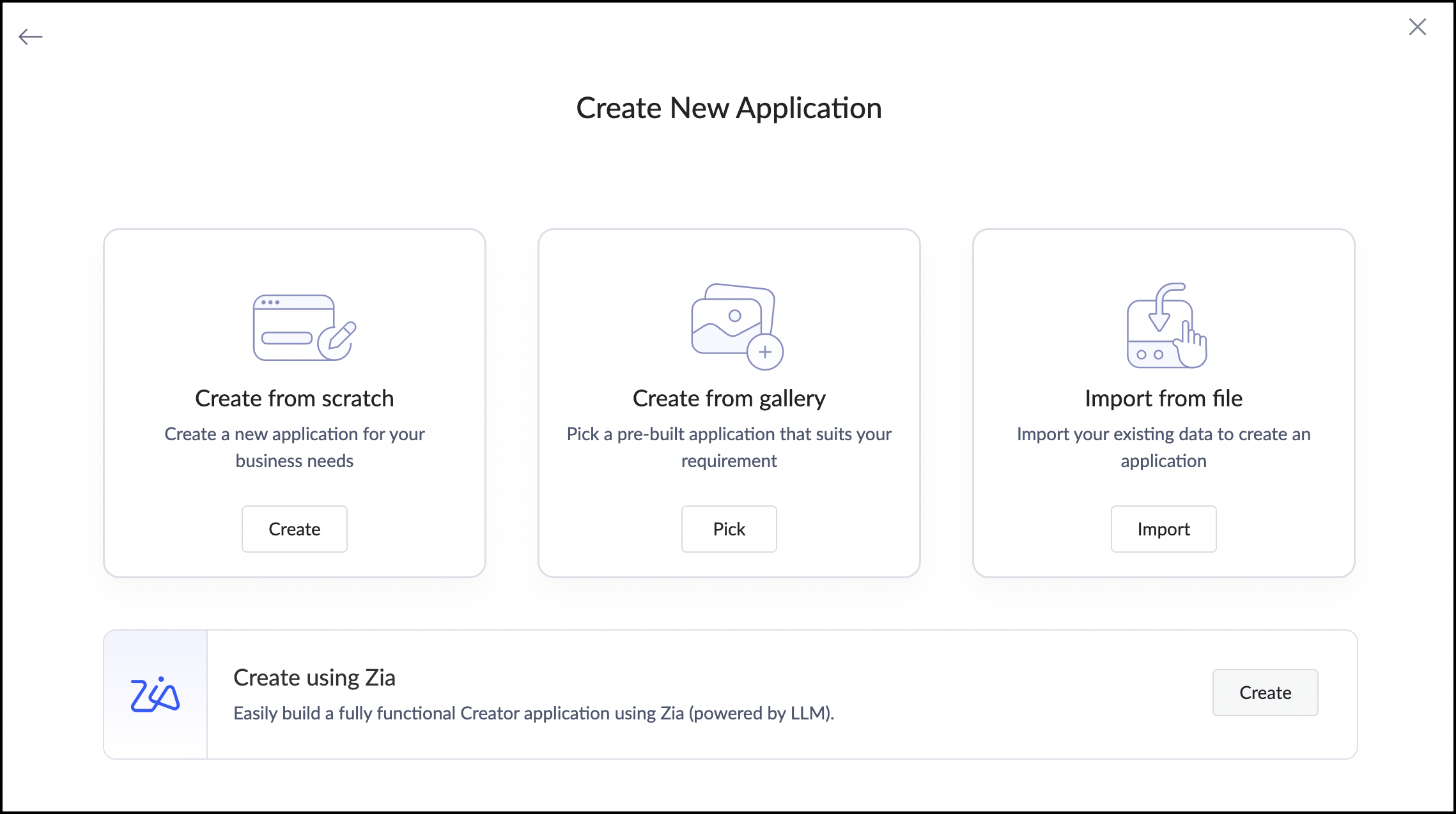Close the Create New Application dialog
Screen dimensions: 1456x814
tap(1417, 27)
